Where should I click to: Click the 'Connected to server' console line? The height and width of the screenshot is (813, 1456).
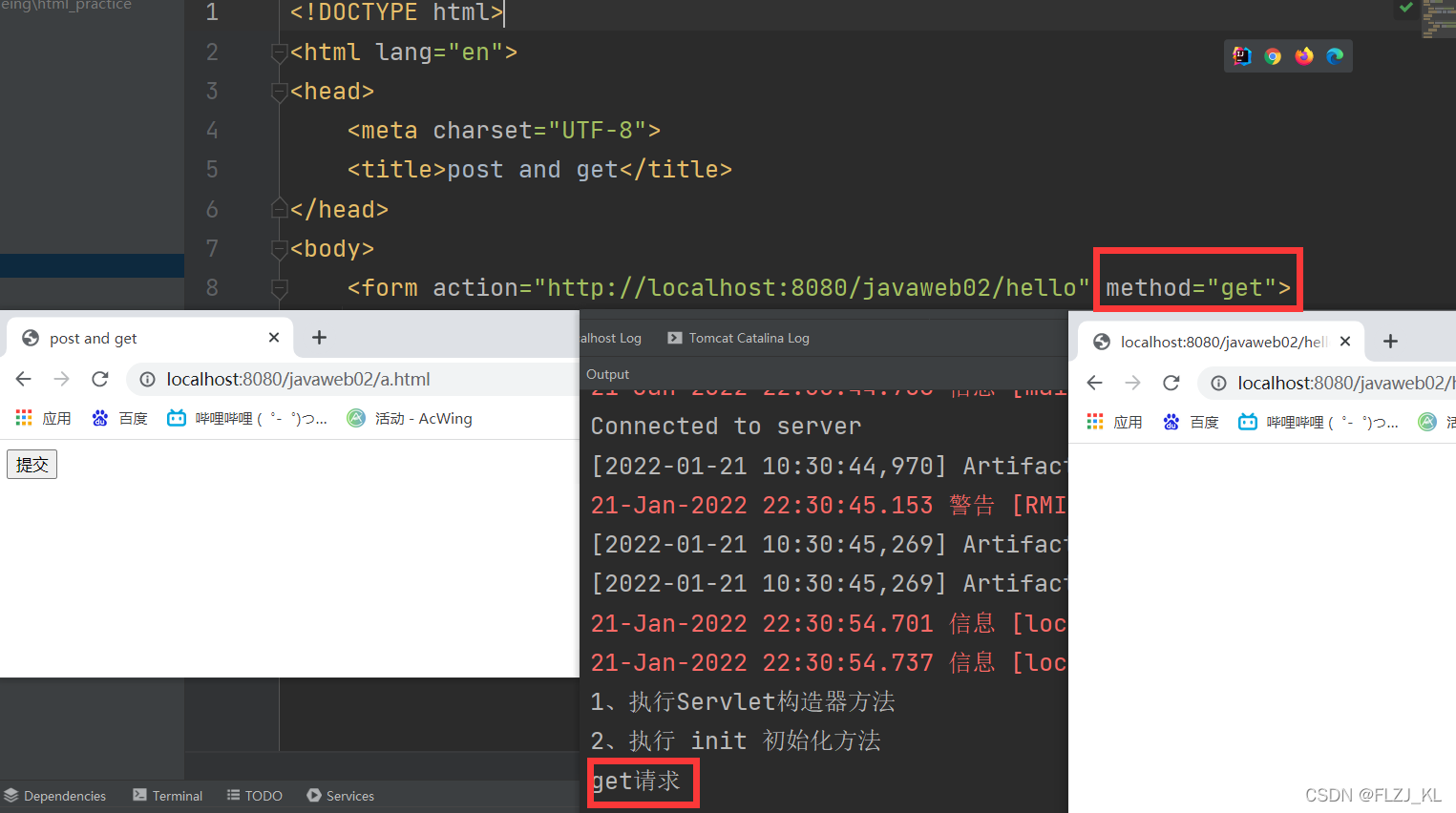pos(726,427)
